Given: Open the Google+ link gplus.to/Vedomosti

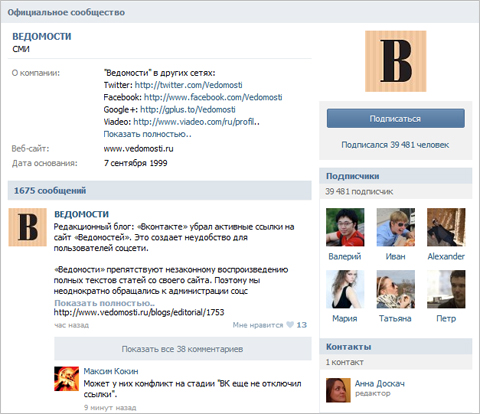Looking at the screenshot, I should 188,110.
